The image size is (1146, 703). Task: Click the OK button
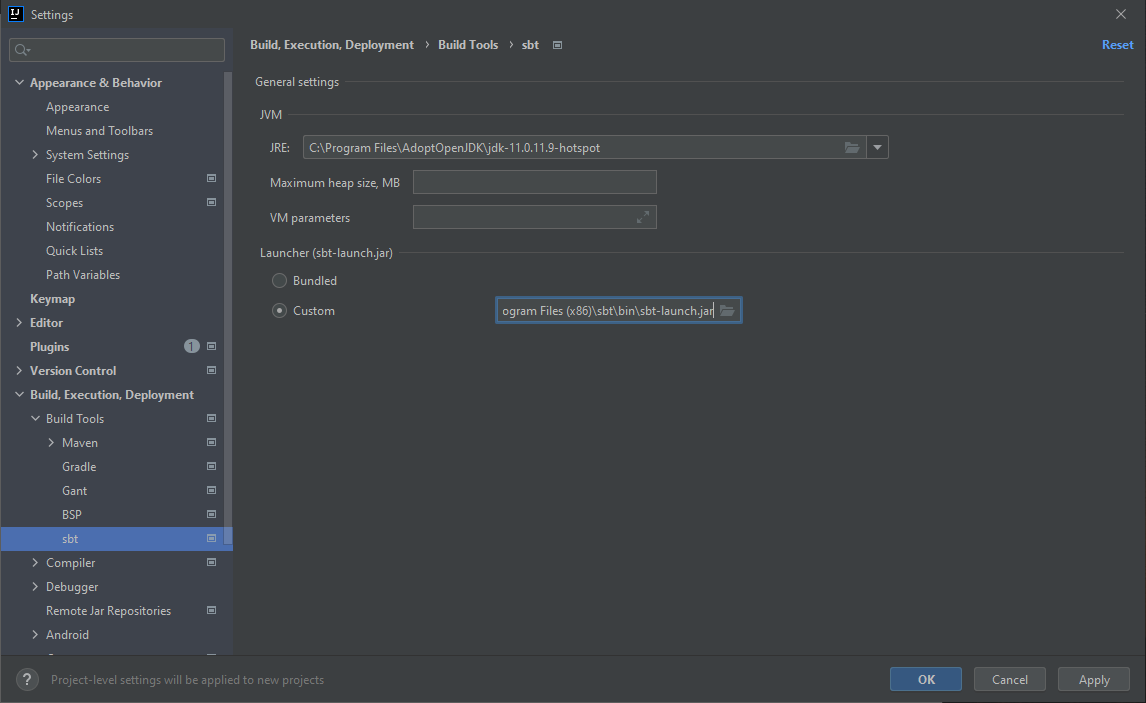click(x=926, y=680)
